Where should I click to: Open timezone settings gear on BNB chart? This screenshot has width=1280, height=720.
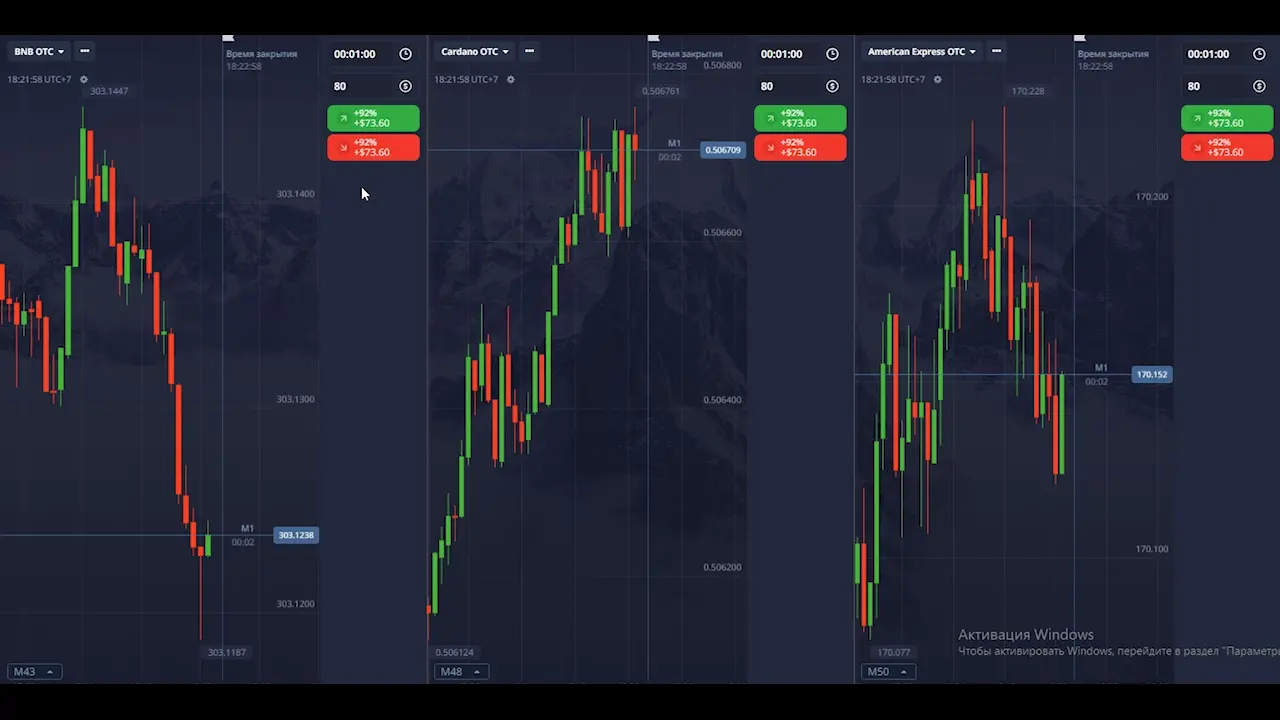pyautogui.click(x=84, y=79)
